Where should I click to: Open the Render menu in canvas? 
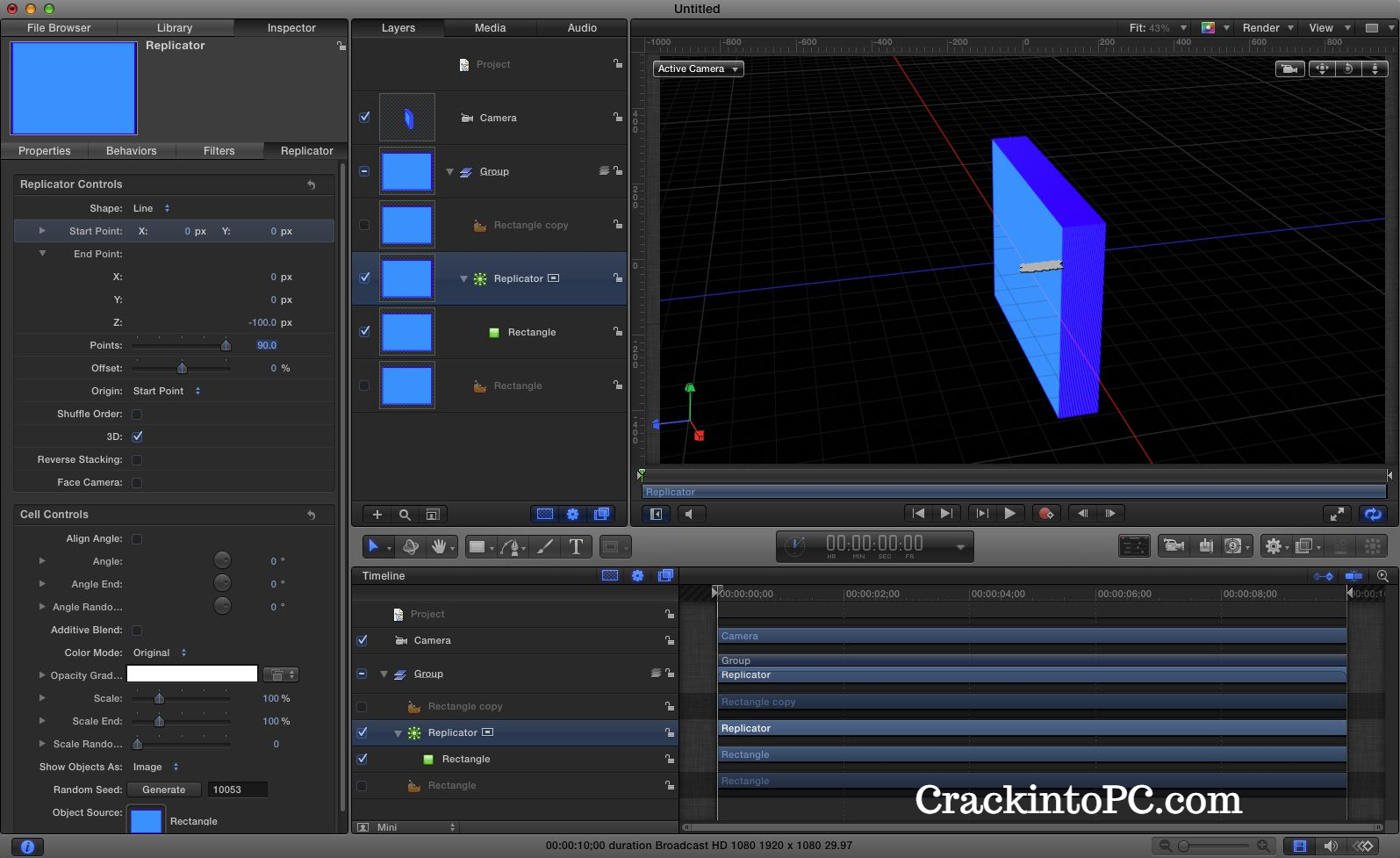click(1267, 28)
